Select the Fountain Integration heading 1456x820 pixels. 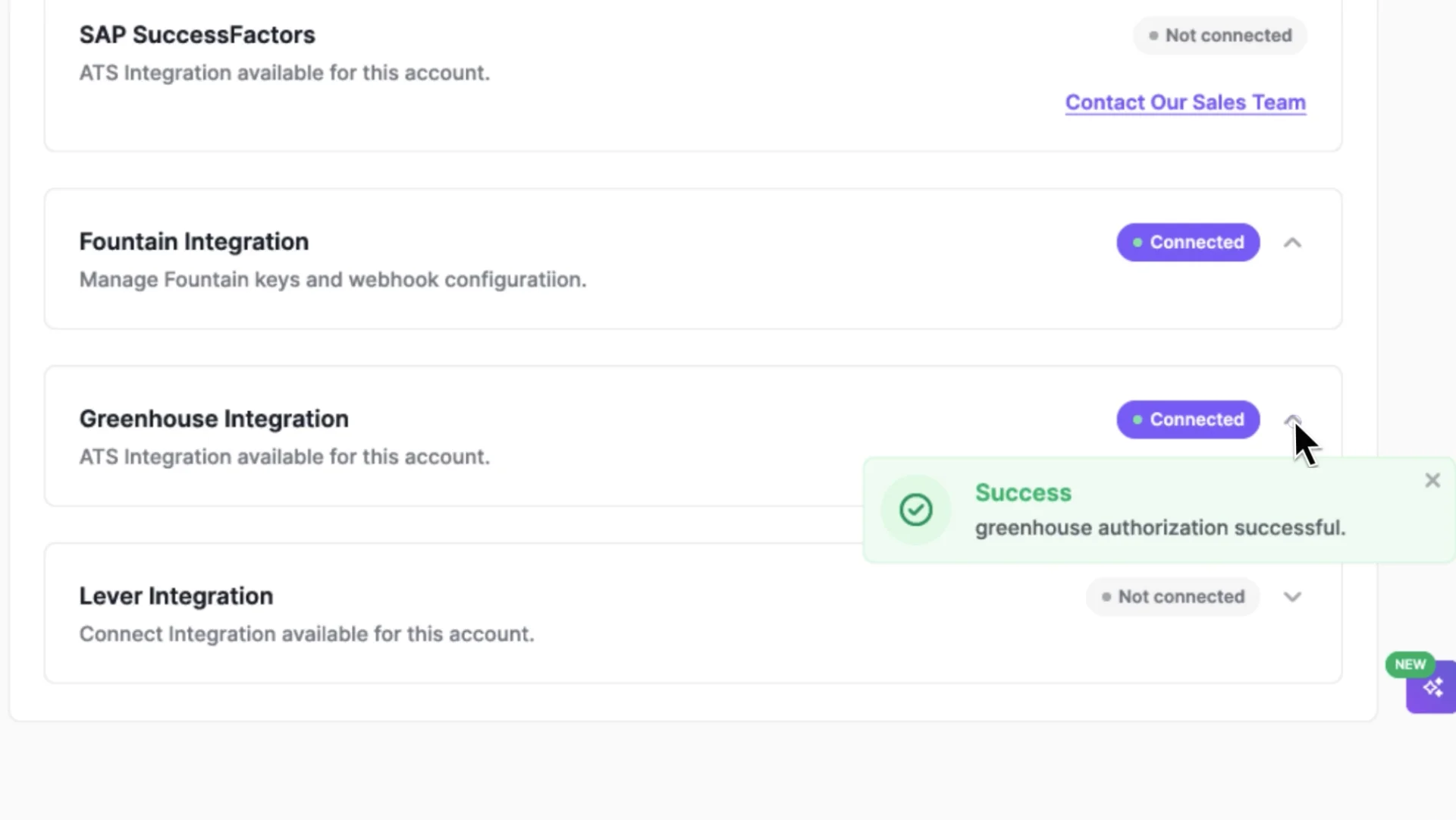[x=194, y=242]
